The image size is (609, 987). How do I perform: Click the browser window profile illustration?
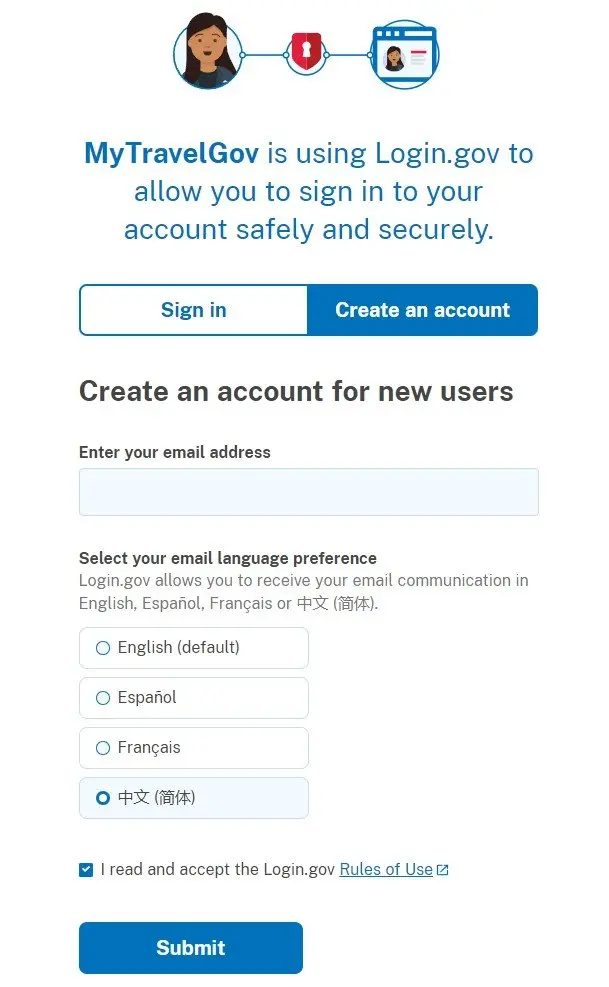click(x=405, y=54)
